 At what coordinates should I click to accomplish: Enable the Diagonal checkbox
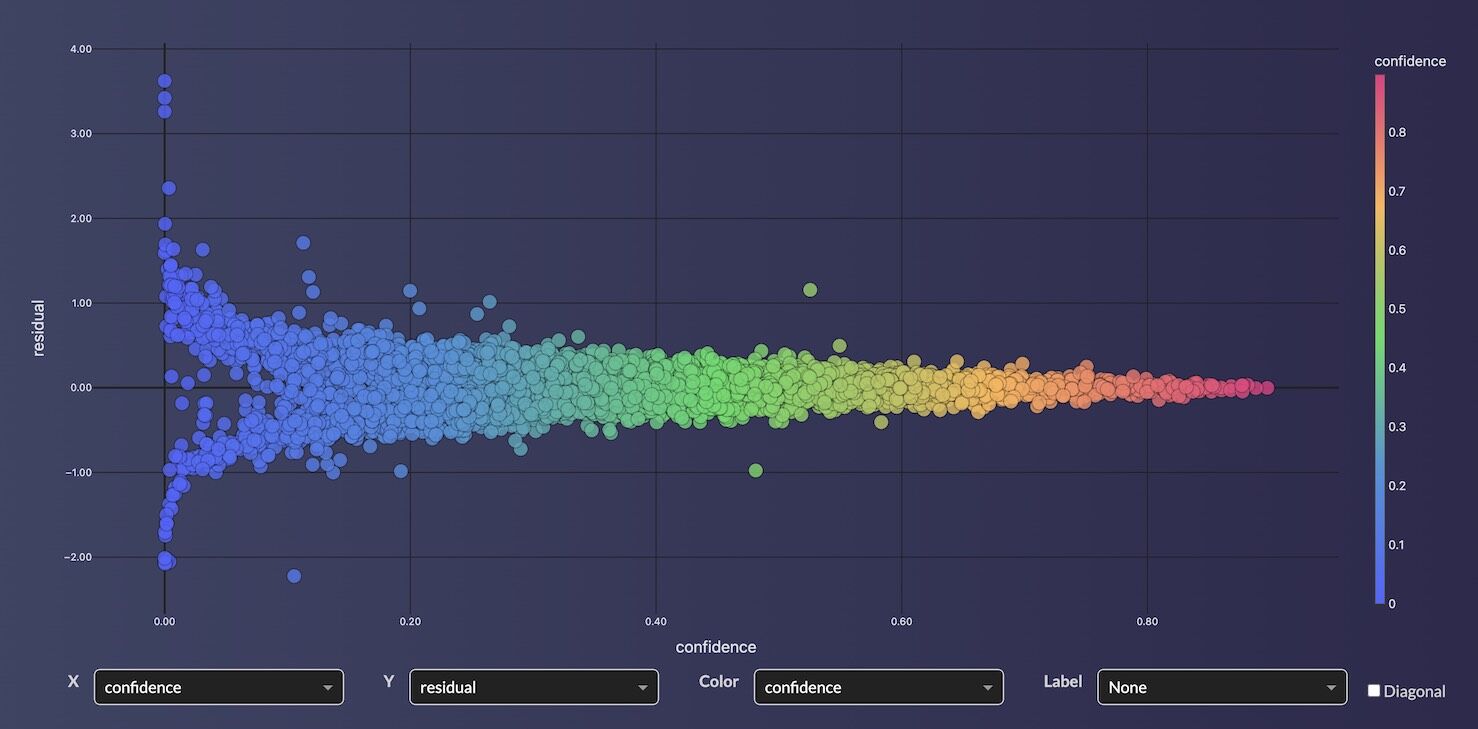click(x=1374, y=691)
